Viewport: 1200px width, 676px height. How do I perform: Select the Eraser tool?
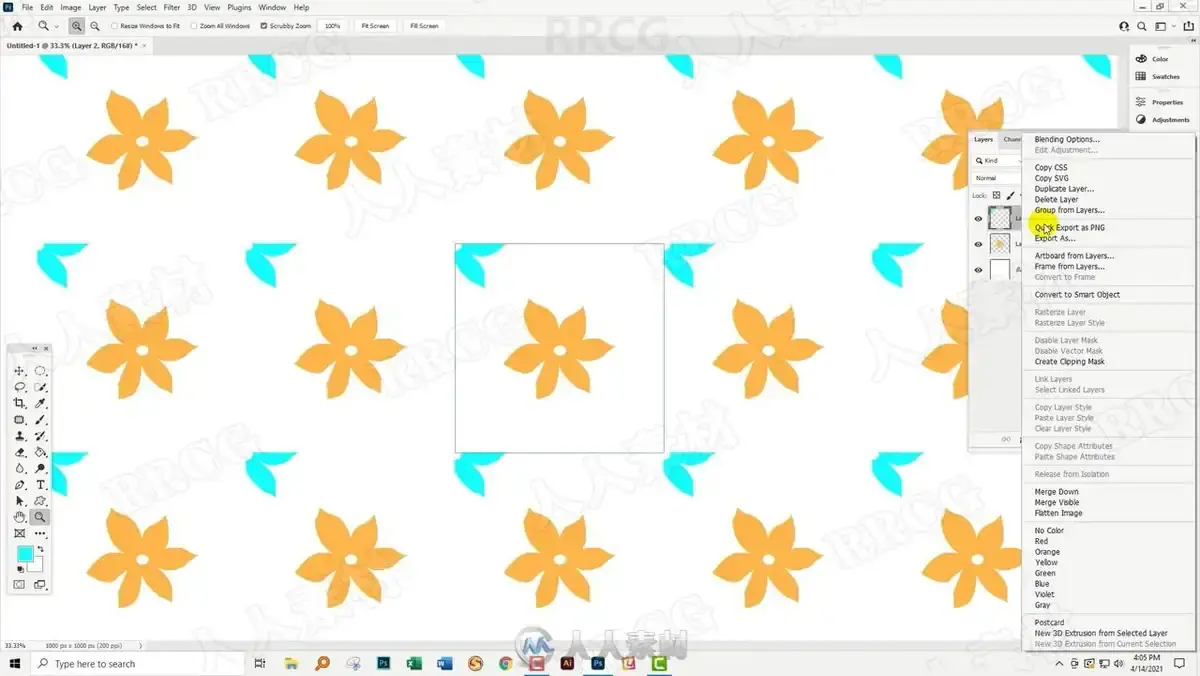19,452
